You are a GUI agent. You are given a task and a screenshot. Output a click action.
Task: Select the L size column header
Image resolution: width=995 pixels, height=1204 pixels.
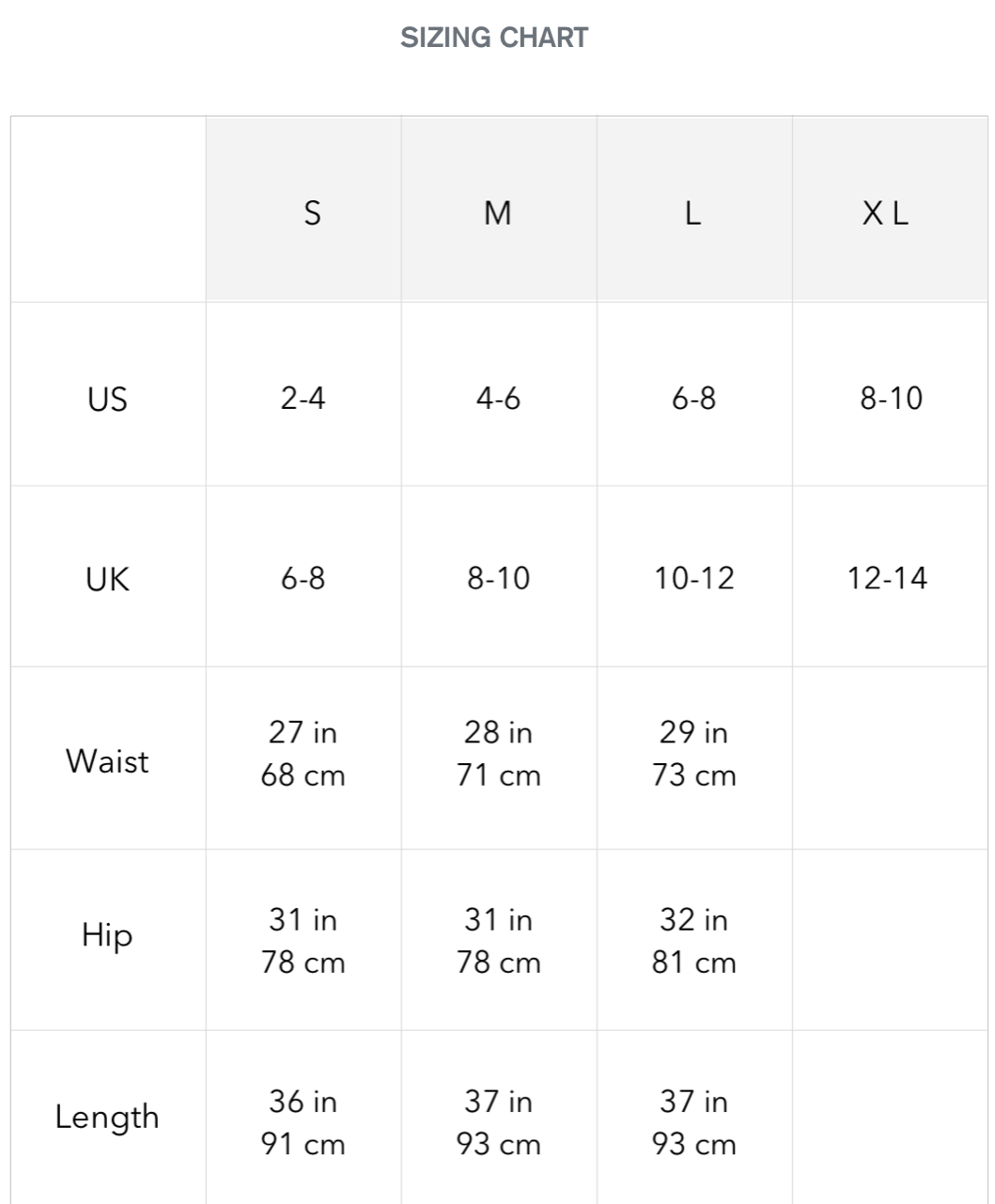point(692,213)
